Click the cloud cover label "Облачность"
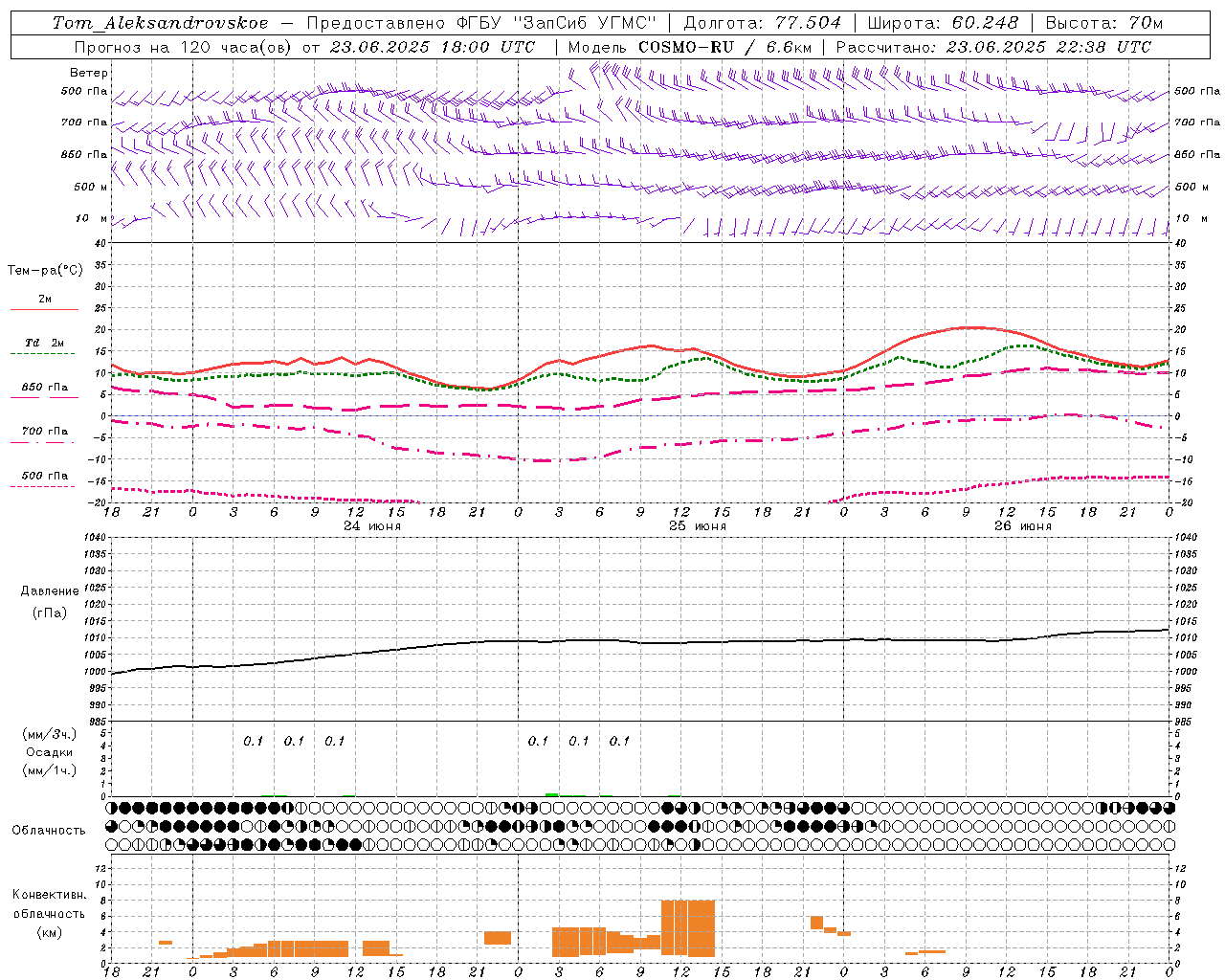The image size is (1225, 980). pyautogui.click(x=49, y=831)
